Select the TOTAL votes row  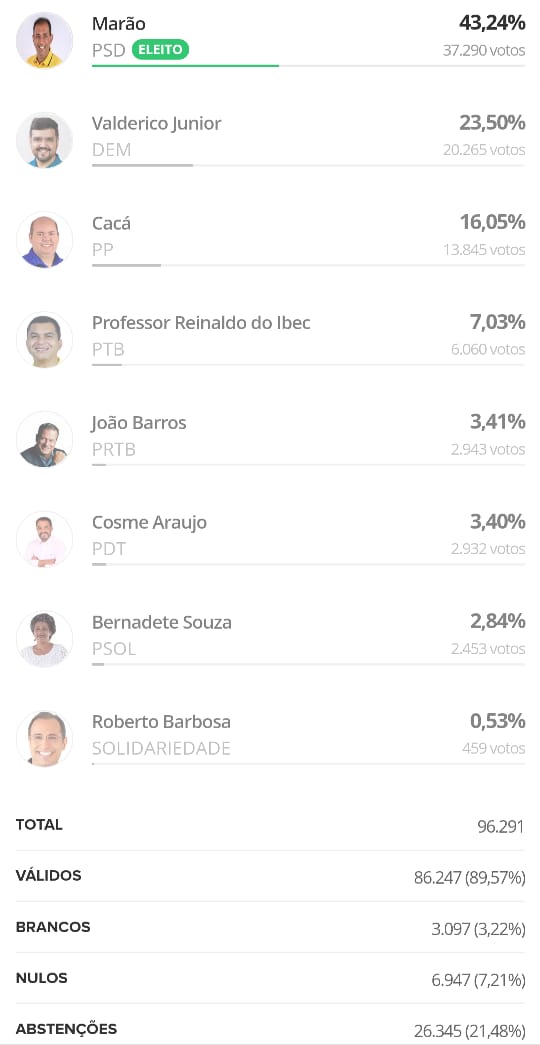[x=270, y=825]
